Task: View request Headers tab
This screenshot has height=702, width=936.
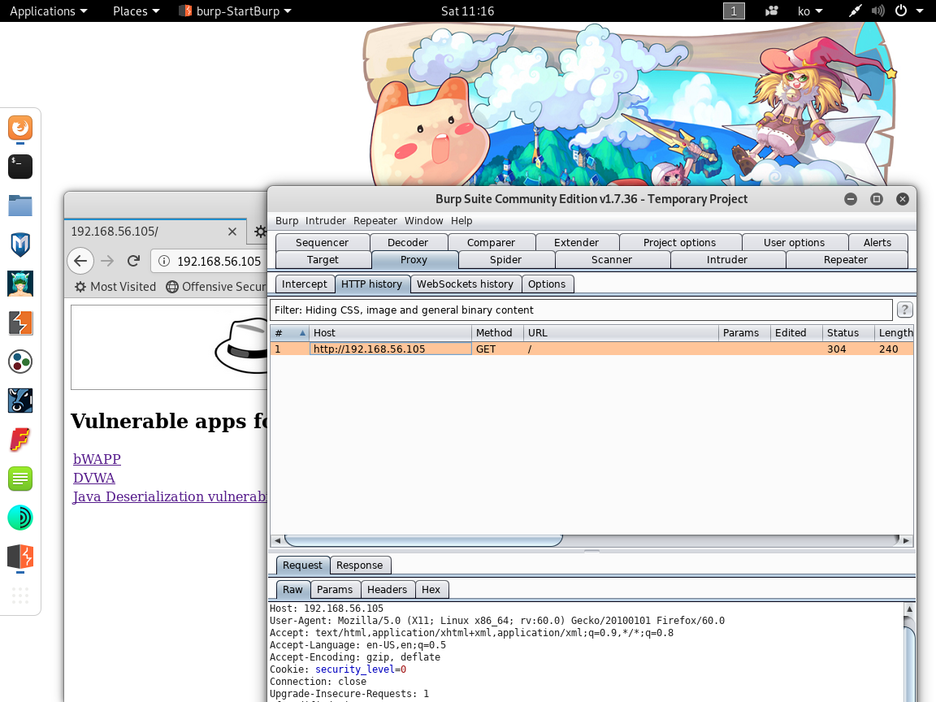Action: 387,589
